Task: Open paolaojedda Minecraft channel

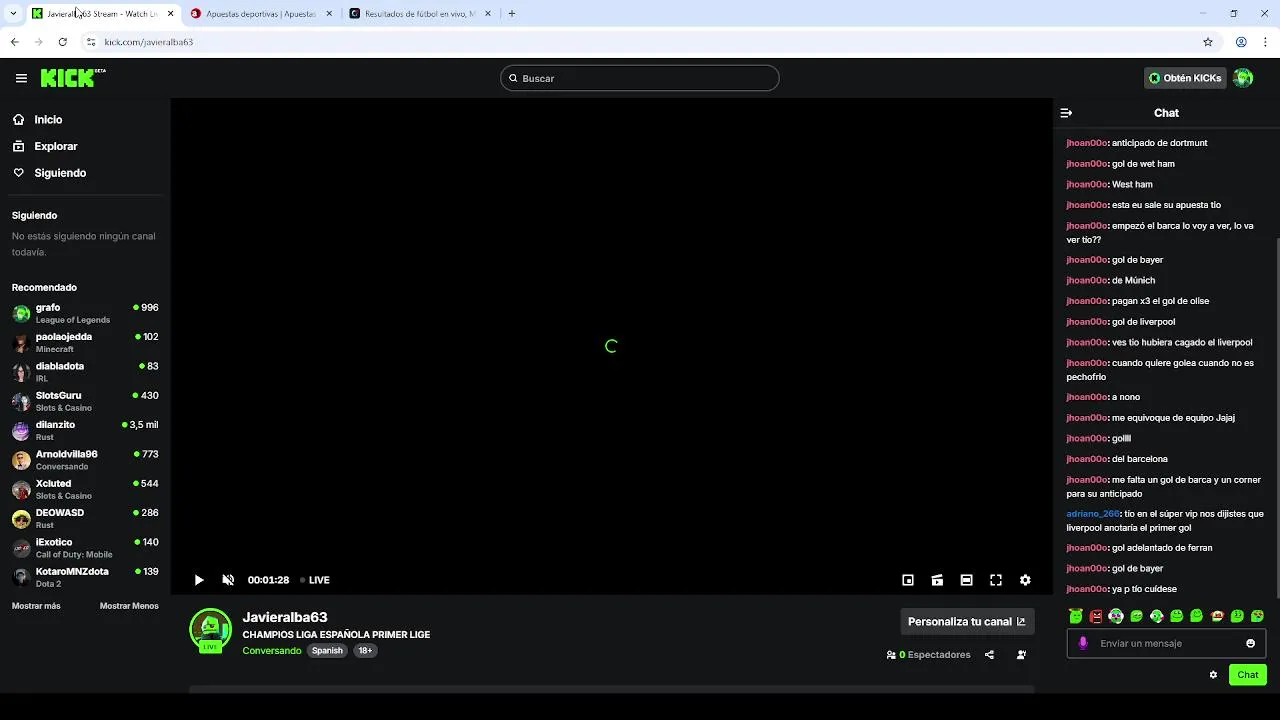Action: (x=85, y=342)
